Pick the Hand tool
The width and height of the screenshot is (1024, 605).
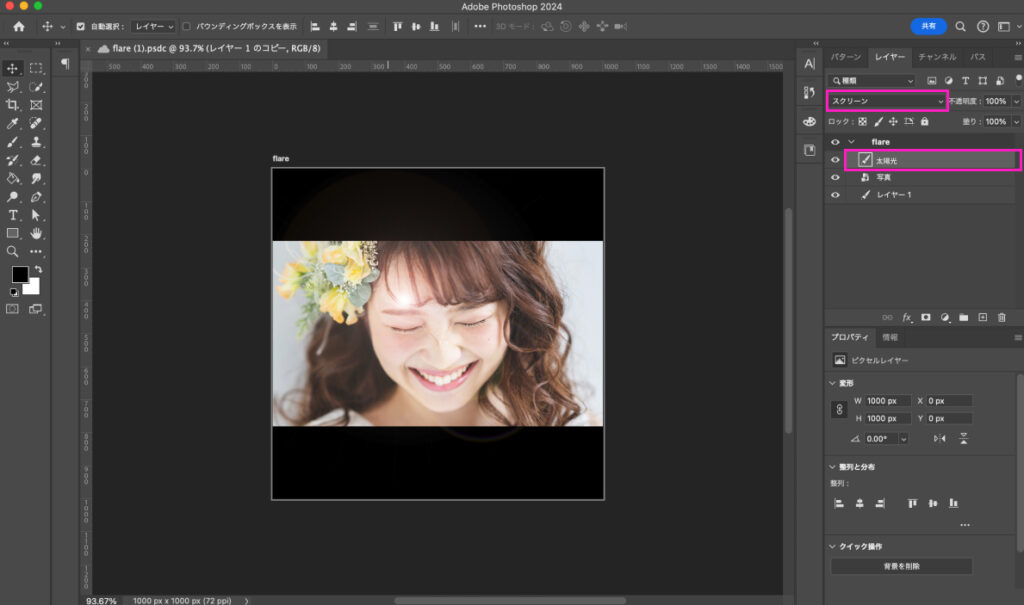coord(36,233)
